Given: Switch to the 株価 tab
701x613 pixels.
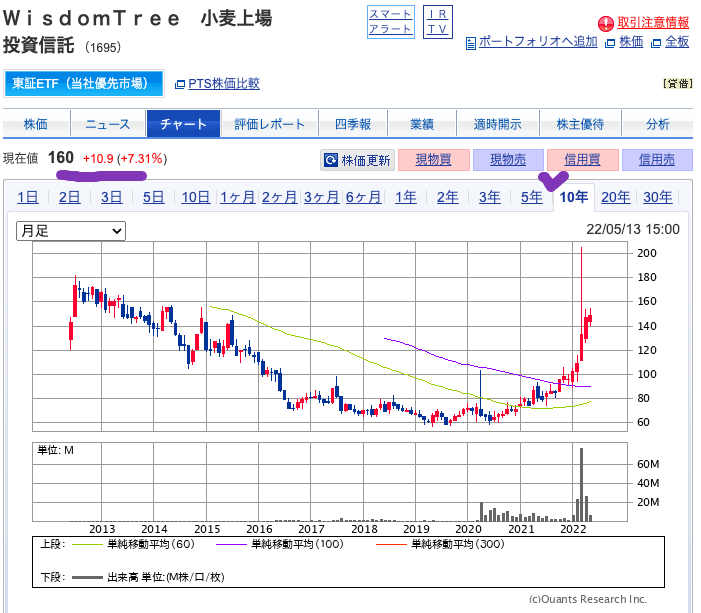Looking at the screenshot, I should click(36, 124).
